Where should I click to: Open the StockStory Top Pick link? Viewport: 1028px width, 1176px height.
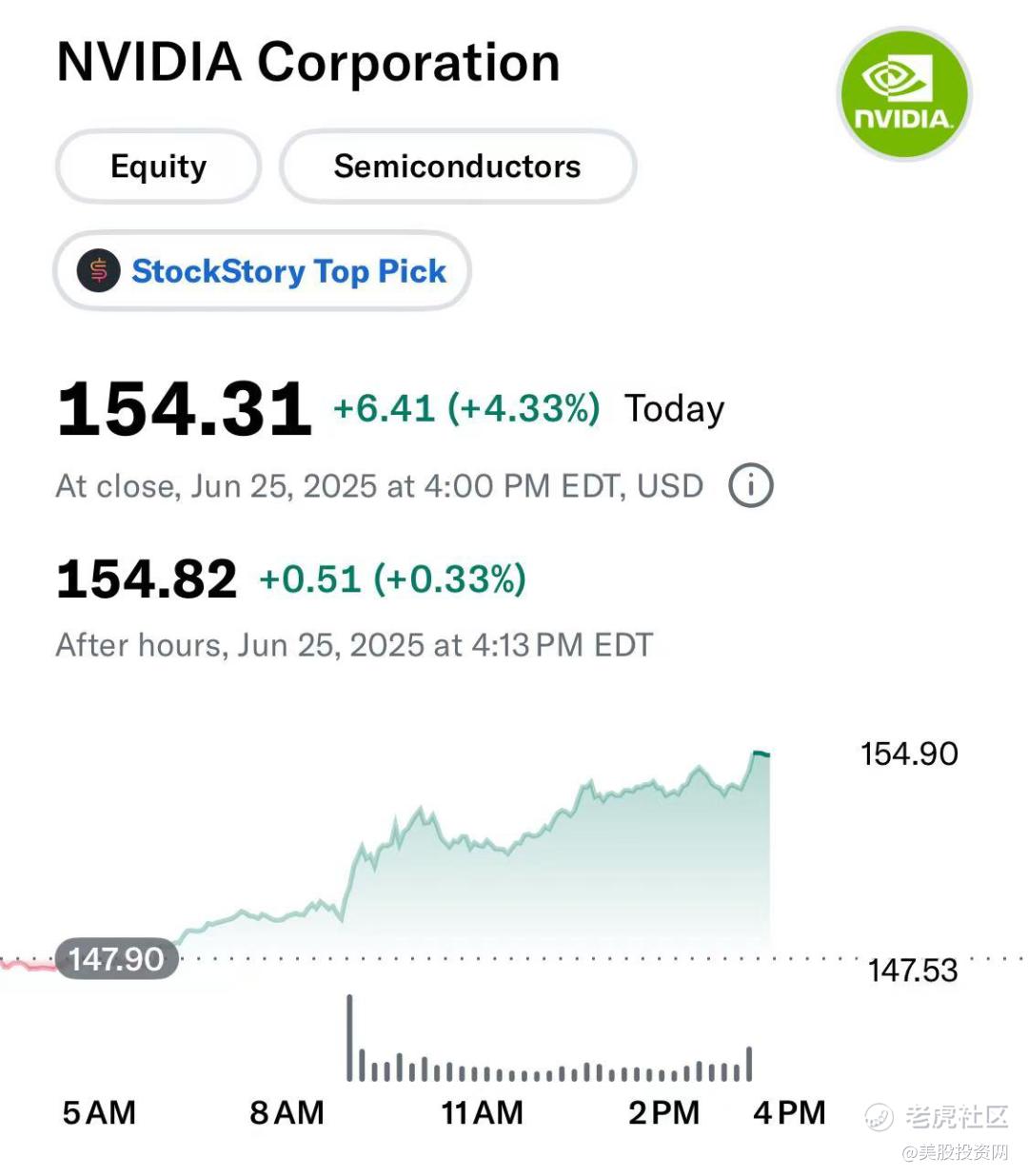pos(288,271)
